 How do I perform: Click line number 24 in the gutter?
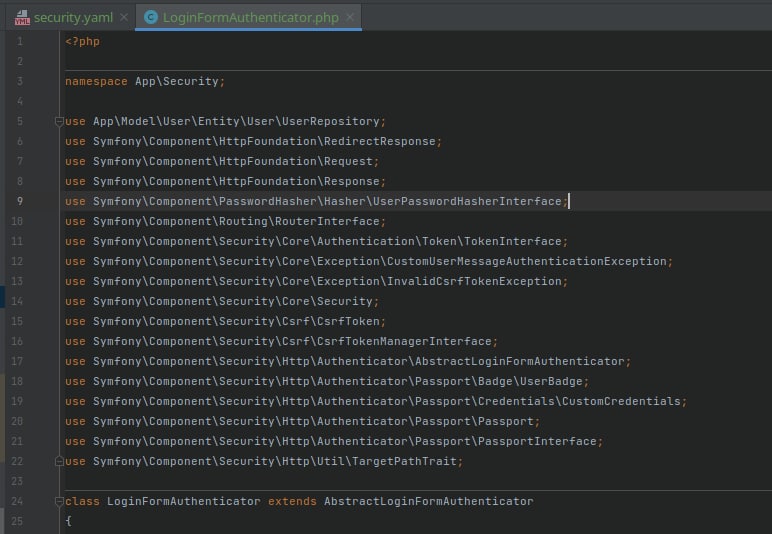click(19, 501)
